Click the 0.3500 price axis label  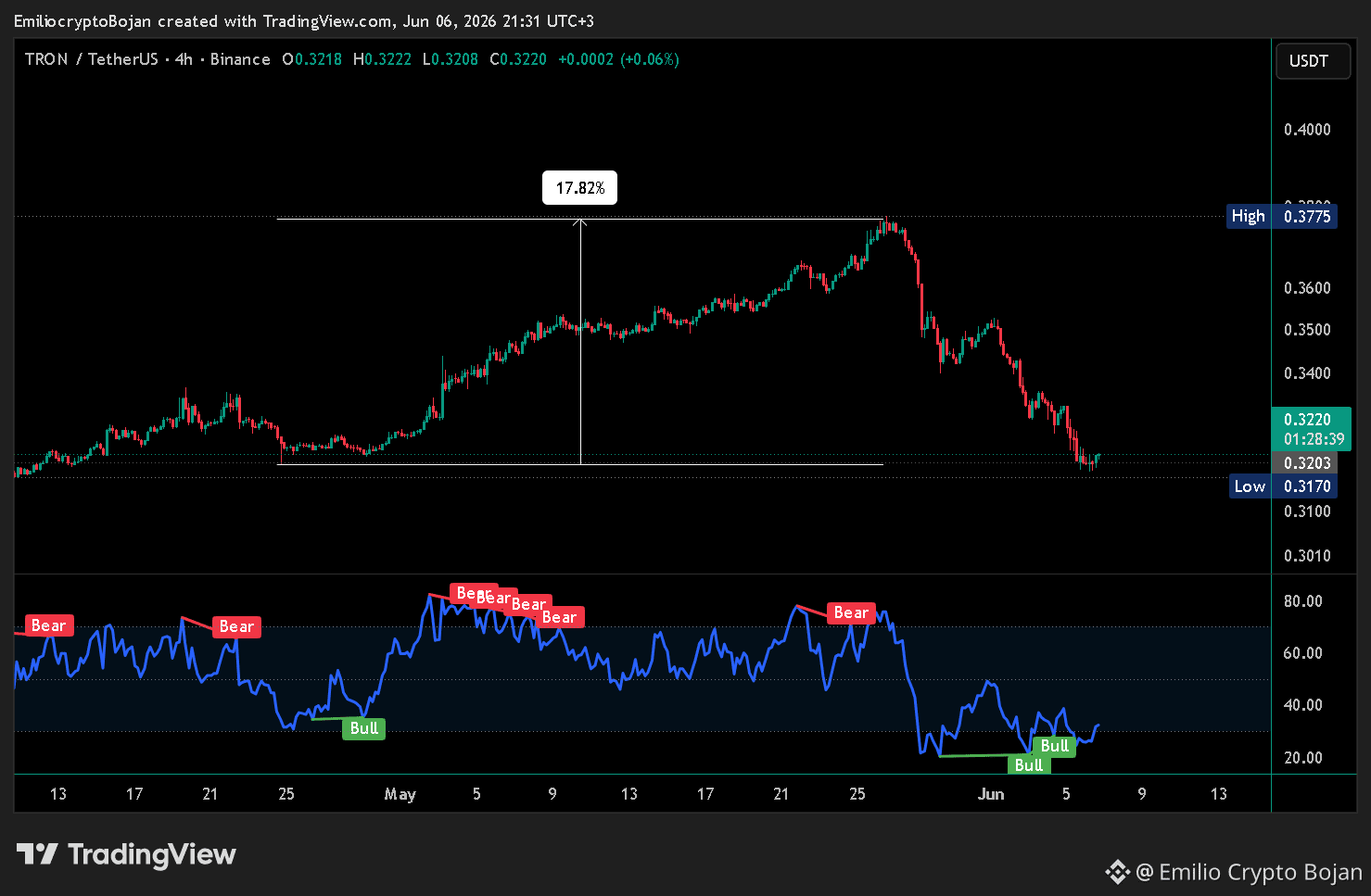[1307, 330]
